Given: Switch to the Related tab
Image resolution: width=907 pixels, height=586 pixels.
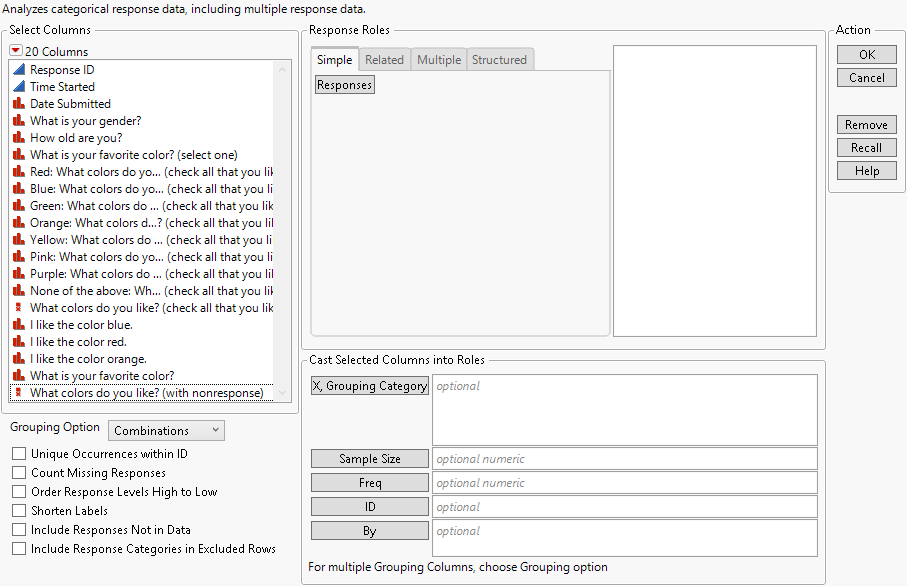Looking at the screenshot, I should (384, 59).
